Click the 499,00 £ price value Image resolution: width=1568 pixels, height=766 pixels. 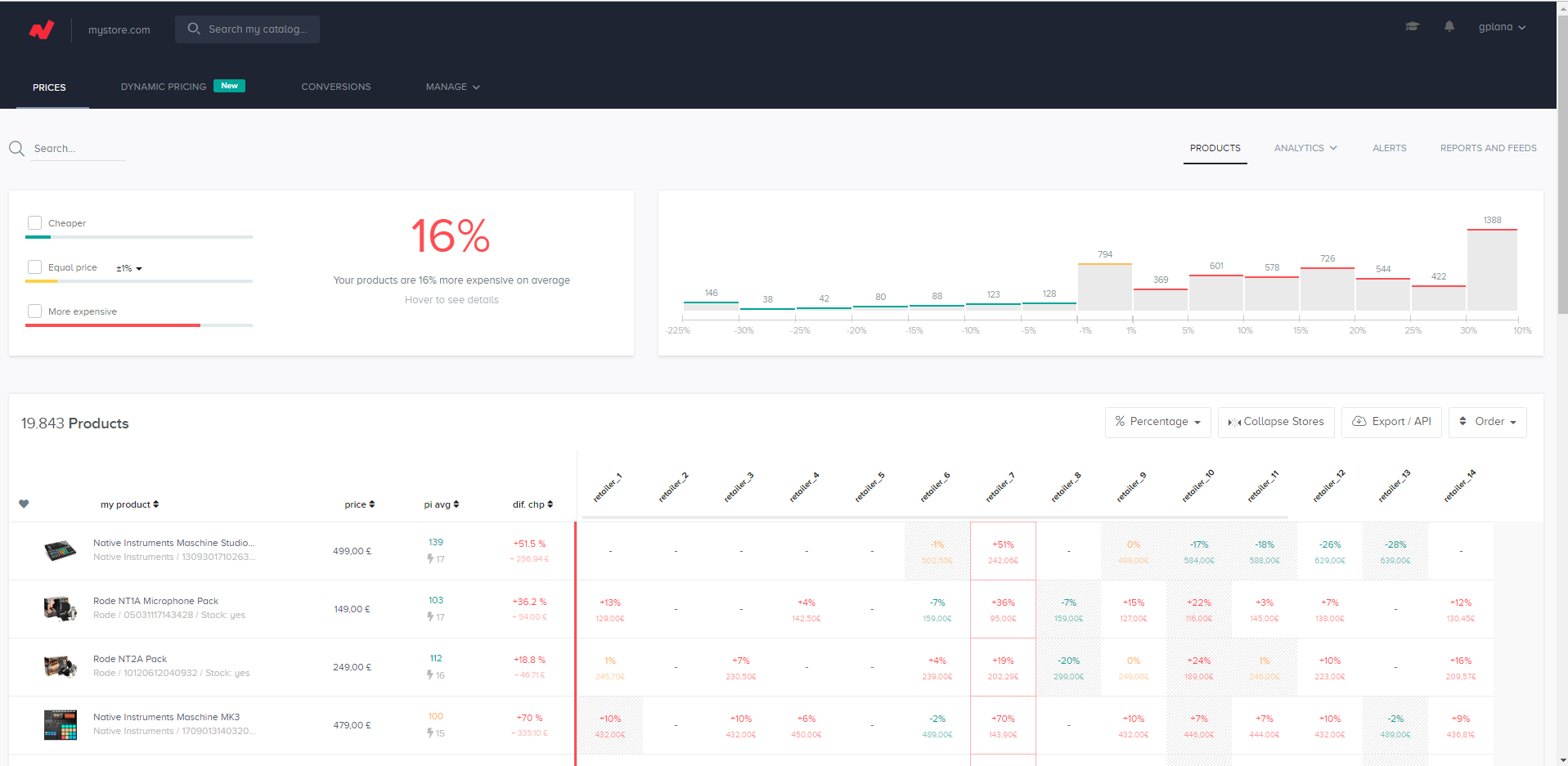(352, 551)
